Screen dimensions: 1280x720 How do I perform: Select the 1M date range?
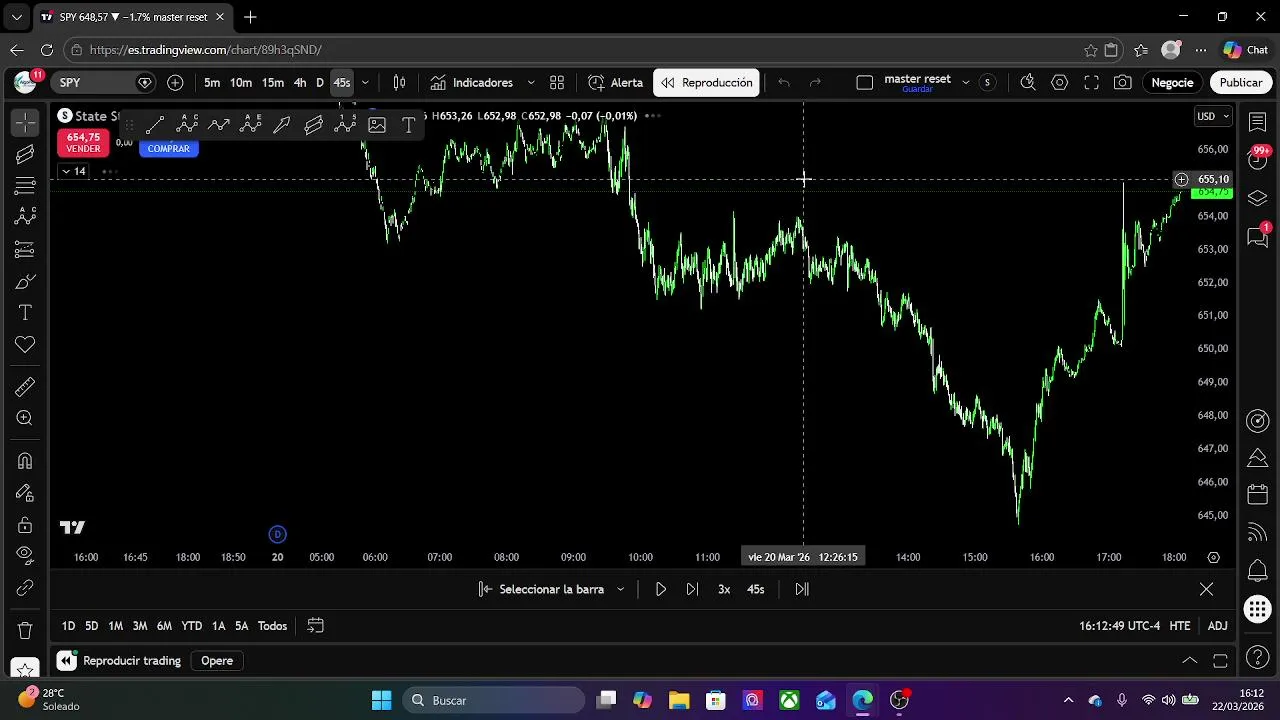116,626
